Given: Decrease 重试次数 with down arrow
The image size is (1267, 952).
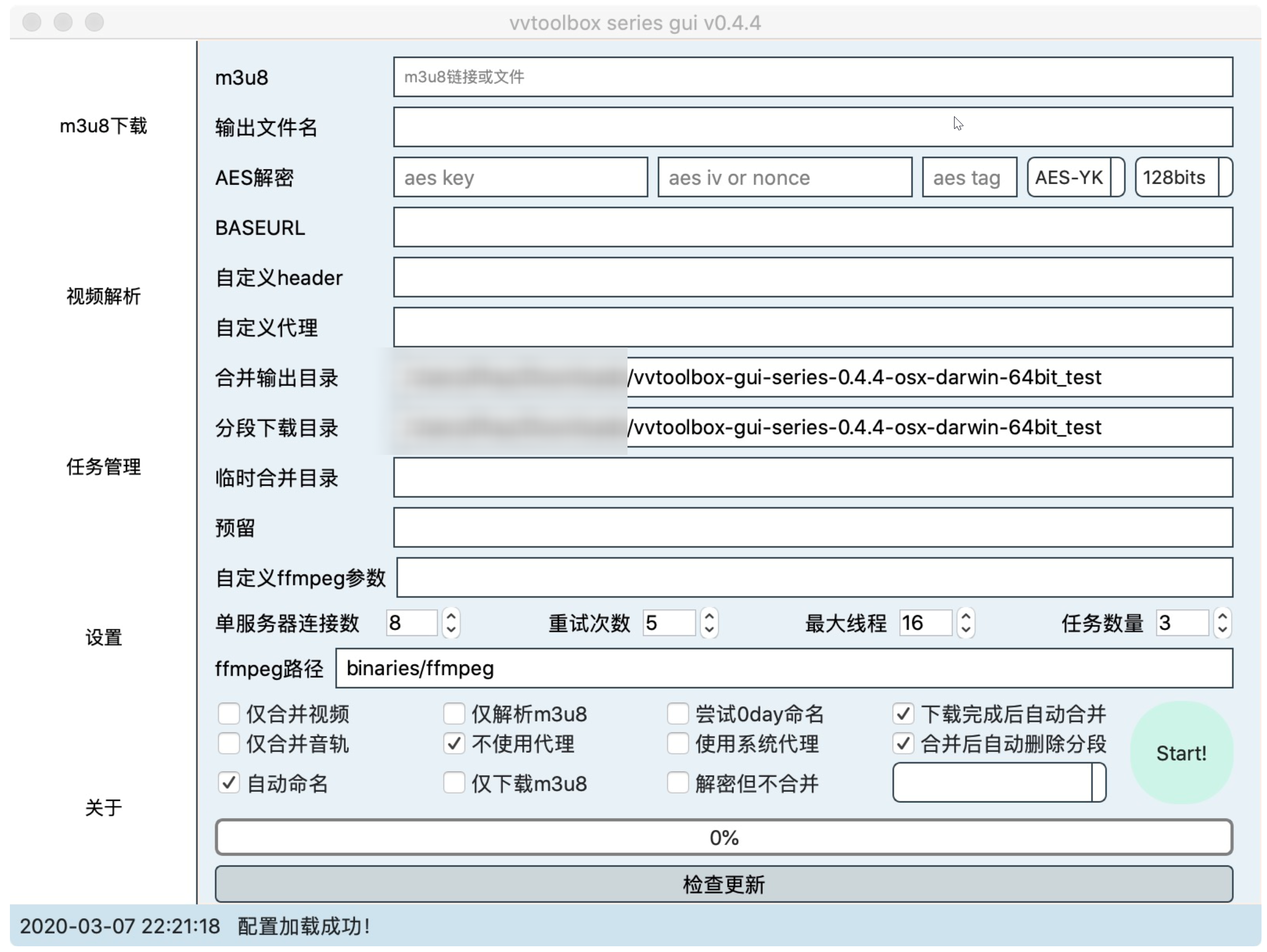Looking at the screenshot, I should (x=709, y=630).
